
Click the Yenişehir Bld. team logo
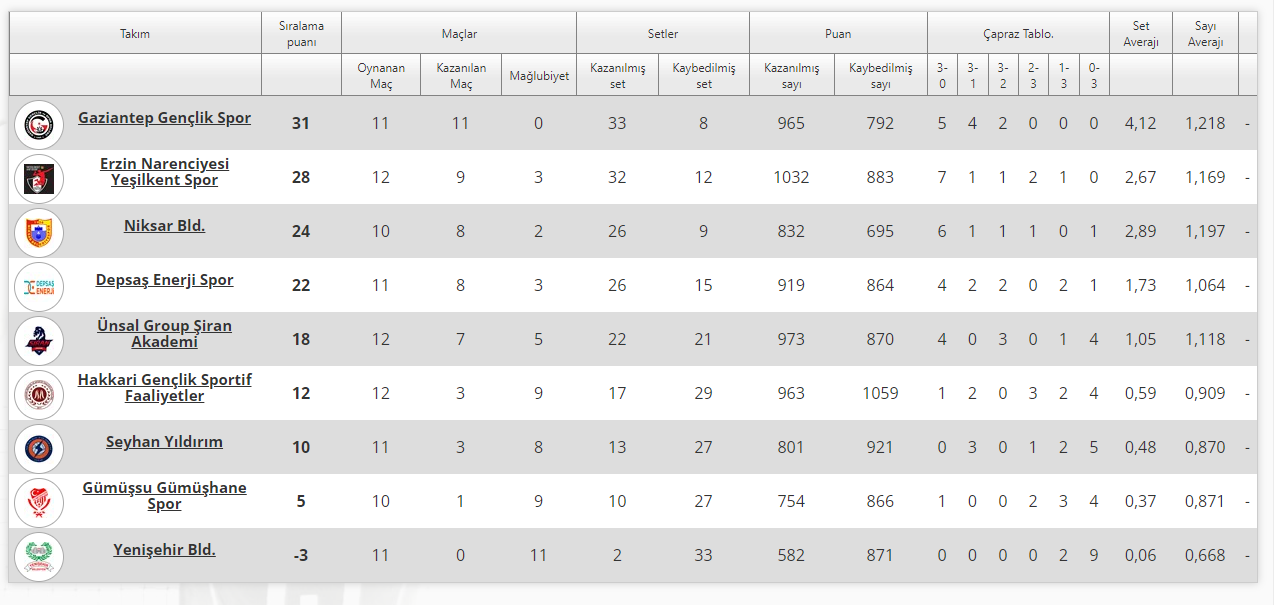click(40, 556)
